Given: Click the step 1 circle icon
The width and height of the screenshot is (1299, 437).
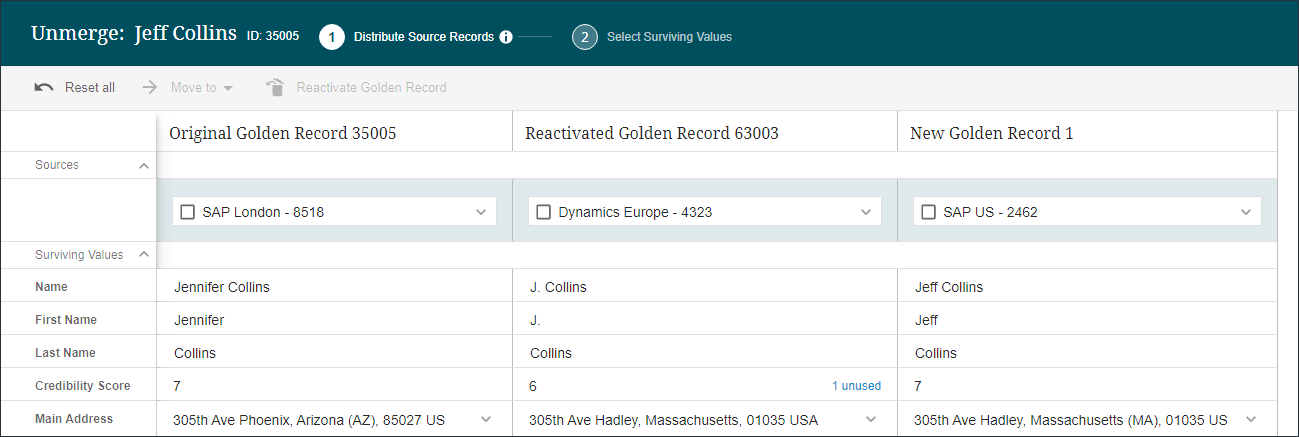Looking at the screenshot, I should coord(332,37).
